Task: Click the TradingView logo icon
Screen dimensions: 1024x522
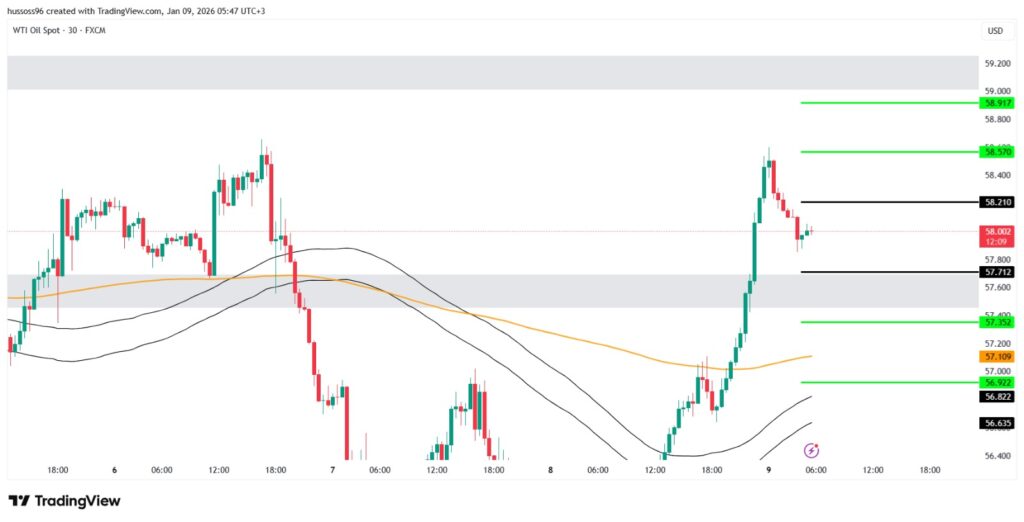Action: 18,501
